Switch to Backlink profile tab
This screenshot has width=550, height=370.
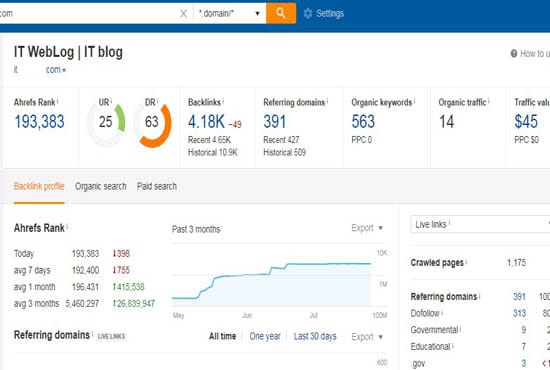coord(39,186)
